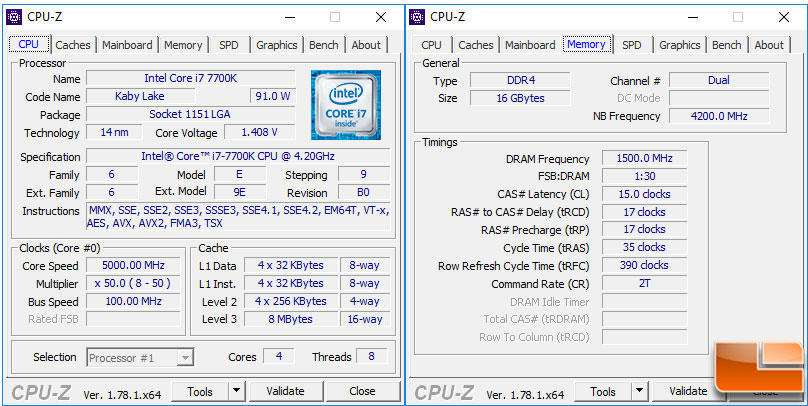The image size is (808, 406).
Task: Expand the Processor #1 selection dropdown
Action: [185, 358]
